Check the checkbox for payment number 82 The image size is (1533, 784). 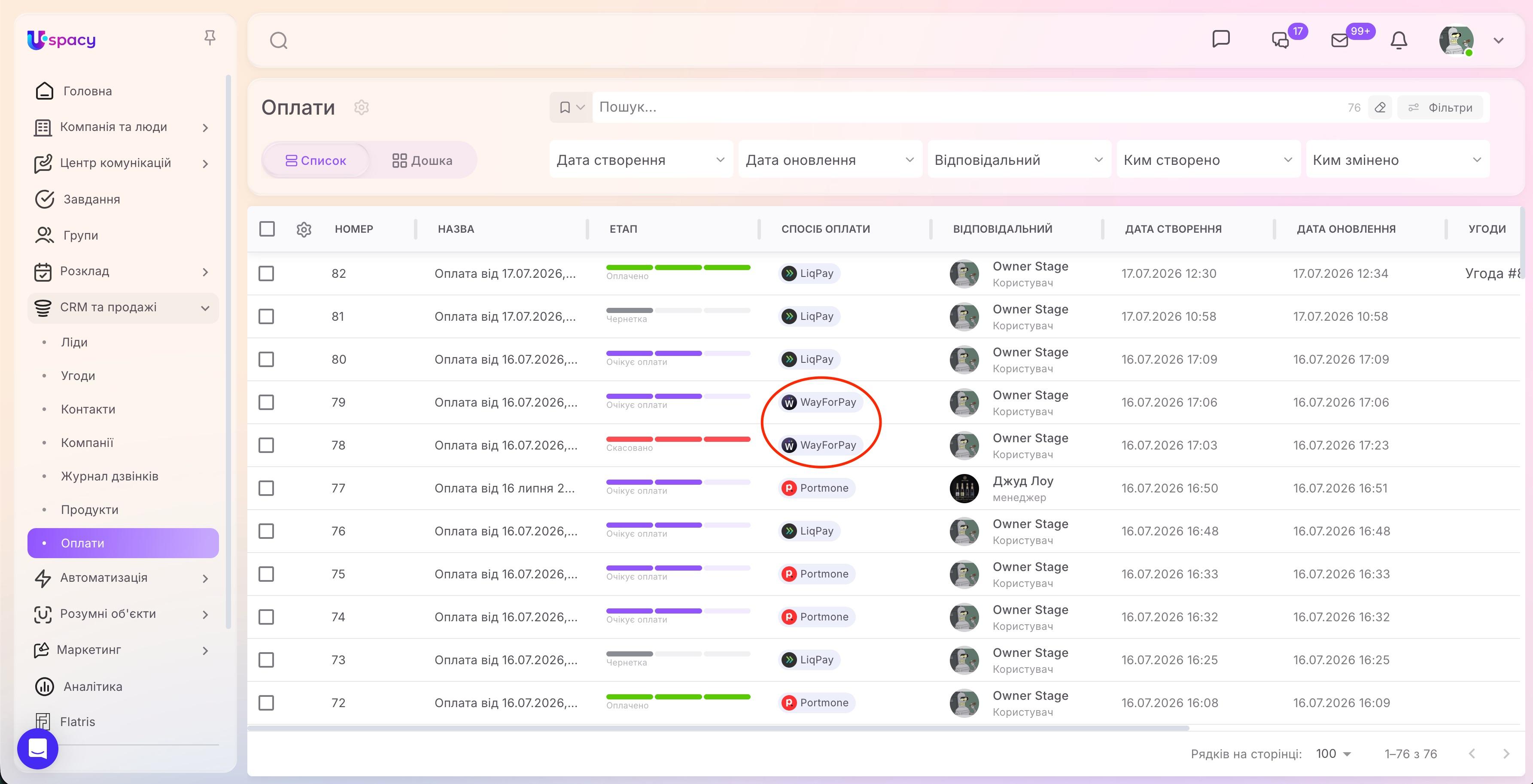click(x=266, y=273)
